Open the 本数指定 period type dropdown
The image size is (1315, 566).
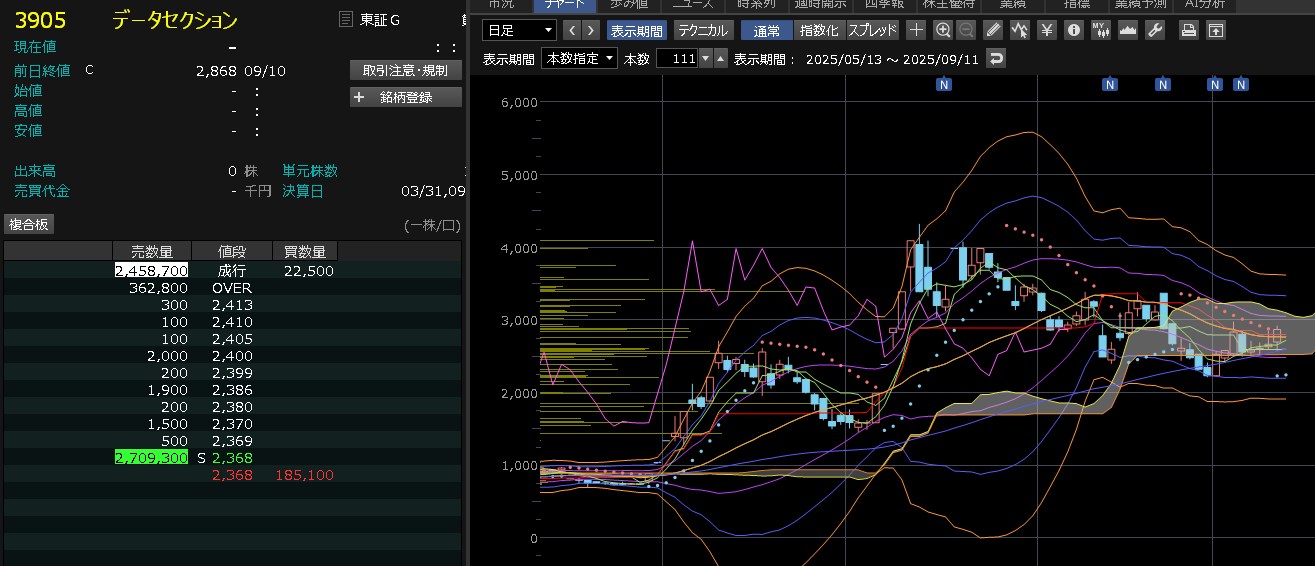579,59
